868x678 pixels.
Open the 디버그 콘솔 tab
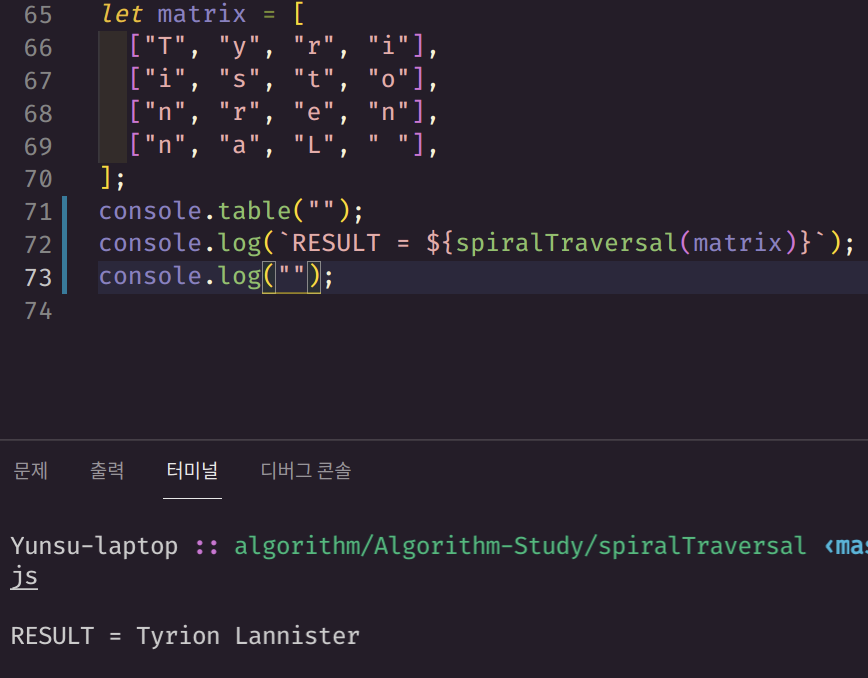point(305,471)
